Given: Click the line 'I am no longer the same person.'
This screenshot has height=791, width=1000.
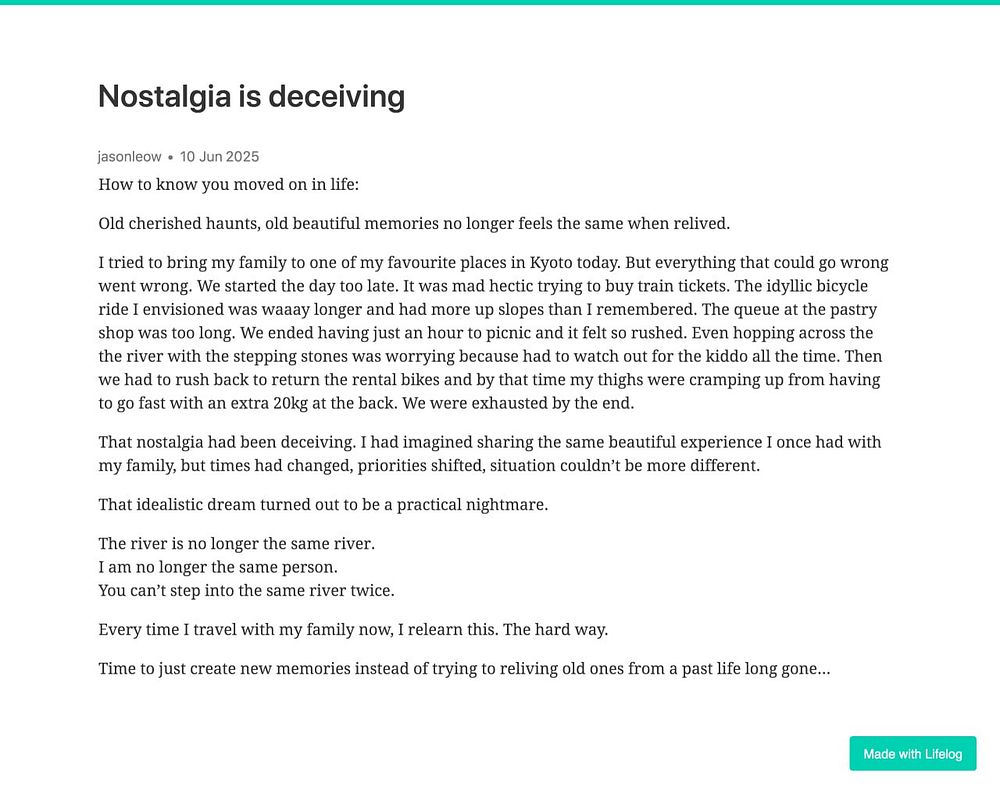Looking at the screenshot, I should click(x=218, y=567).
